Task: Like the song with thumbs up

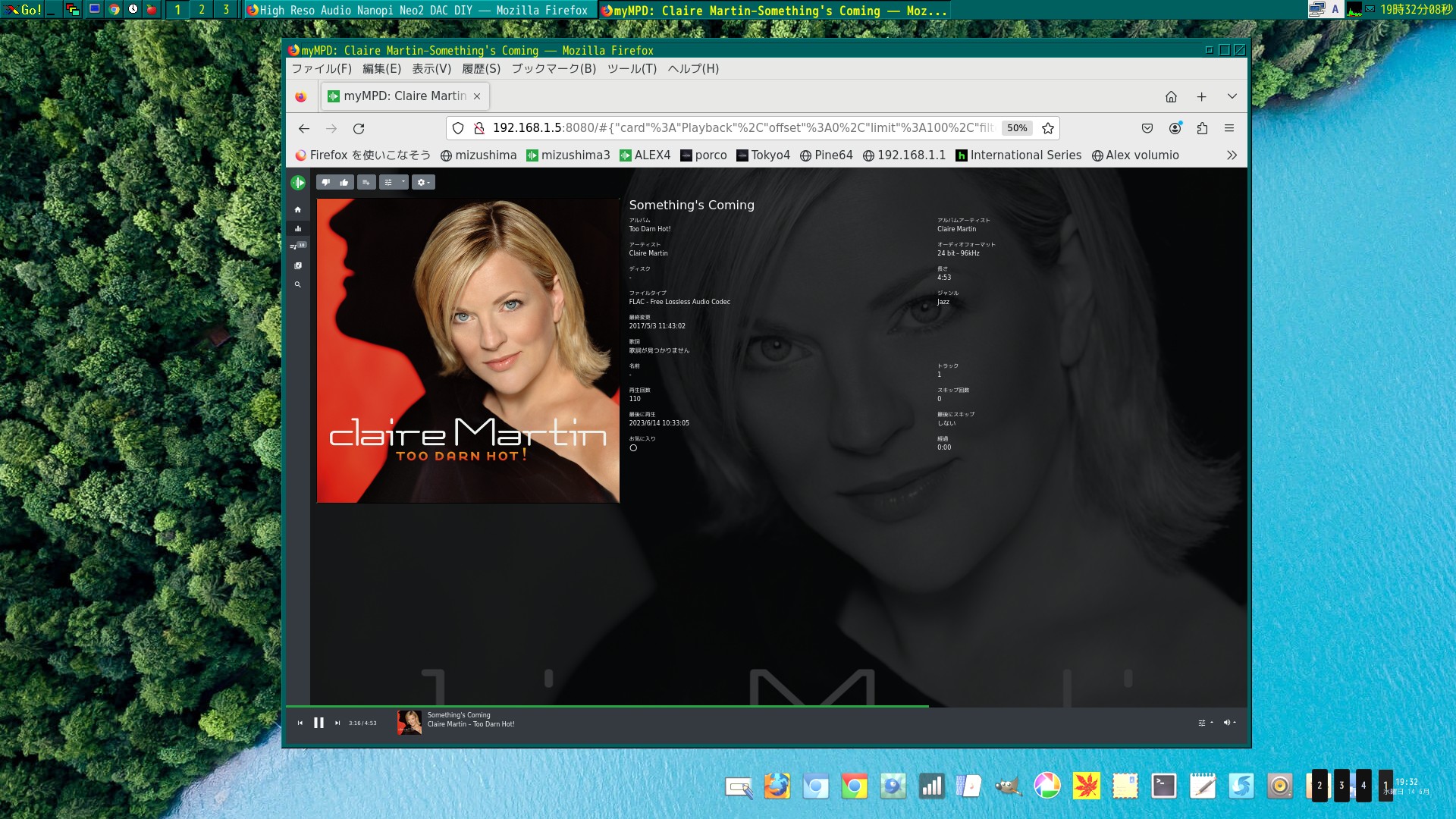Action: 344,182
